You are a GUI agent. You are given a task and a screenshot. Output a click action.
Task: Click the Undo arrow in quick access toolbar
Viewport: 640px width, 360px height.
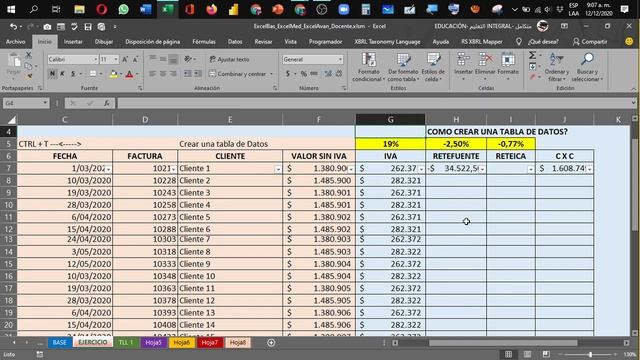(x=13, y=27)
